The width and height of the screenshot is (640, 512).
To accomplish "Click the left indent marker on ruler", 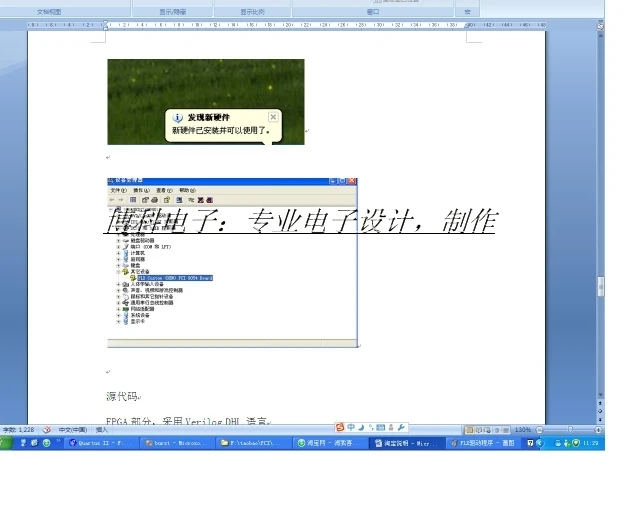I will click(x=105, y=27).
